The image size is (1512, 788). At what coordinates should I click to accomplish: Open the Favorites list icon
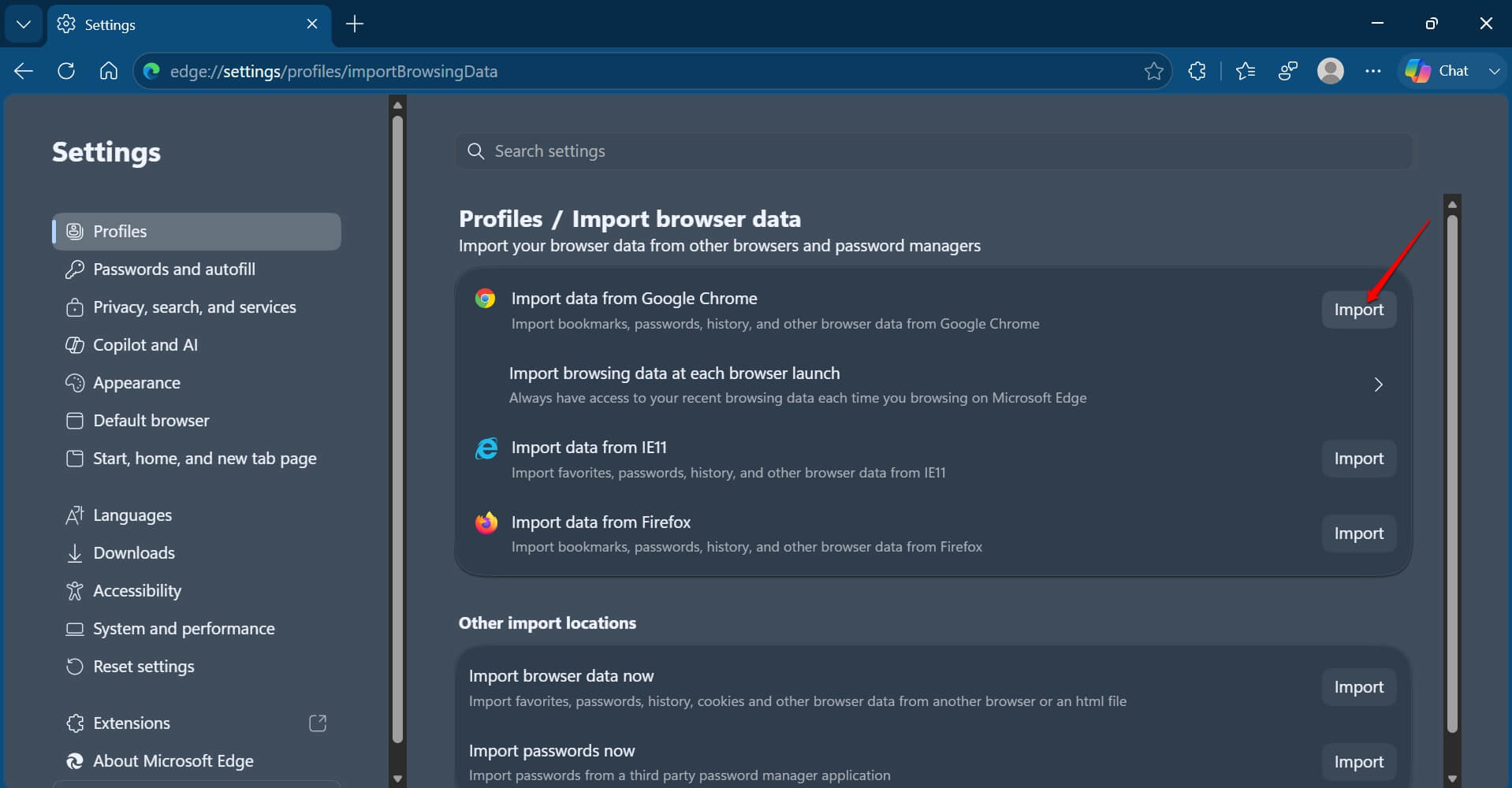point(1246,72)
